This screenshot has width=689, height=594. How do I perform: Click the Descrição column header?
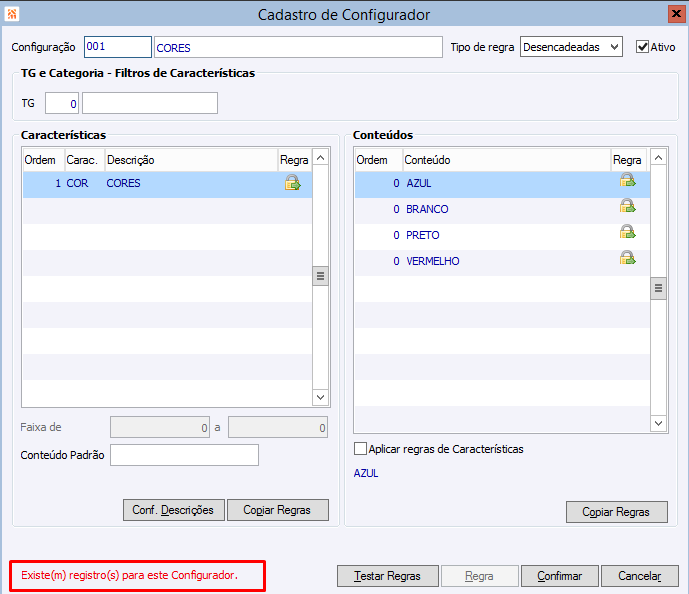191,160
